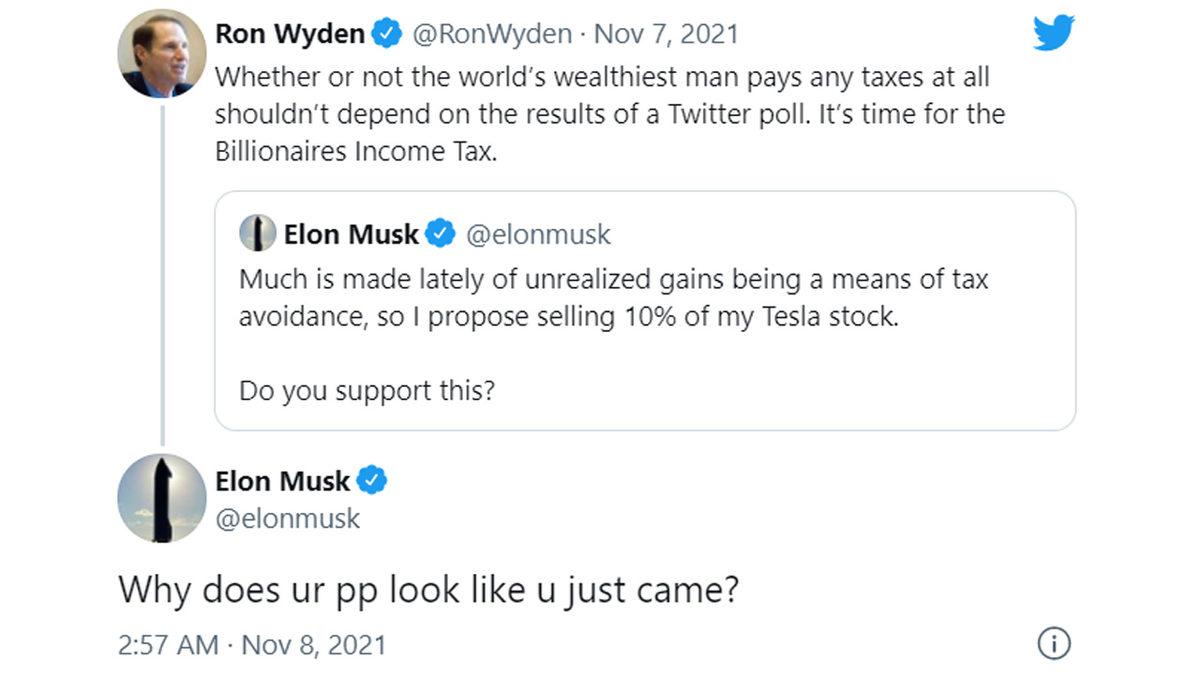Open the @RonWyden handle
Screen dimensions: 1200x675
(x=490, y=32)
